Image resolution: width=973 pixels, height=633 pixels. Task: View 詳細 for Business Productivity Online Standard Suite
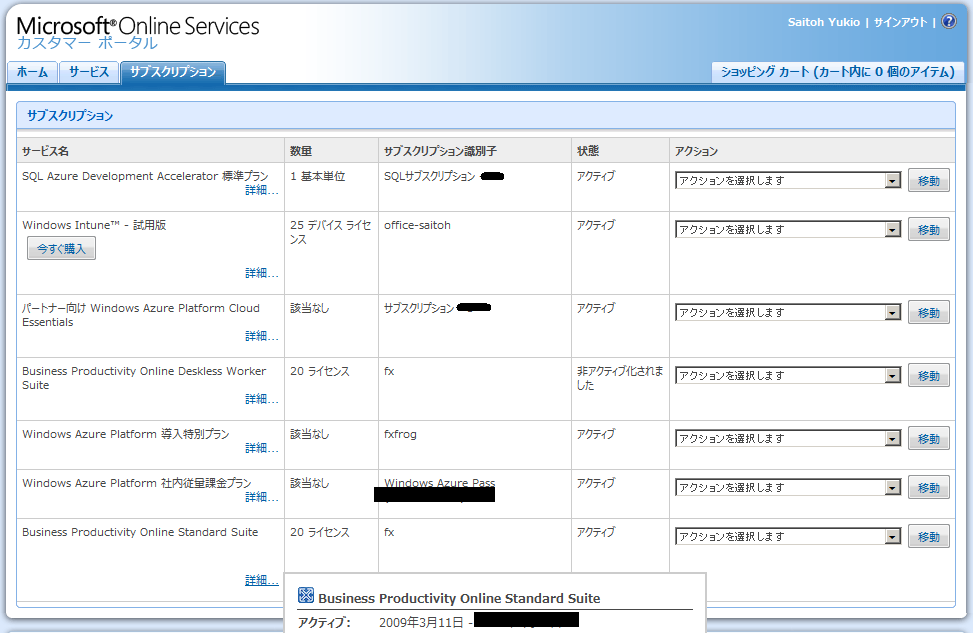[x=261, y=580]
